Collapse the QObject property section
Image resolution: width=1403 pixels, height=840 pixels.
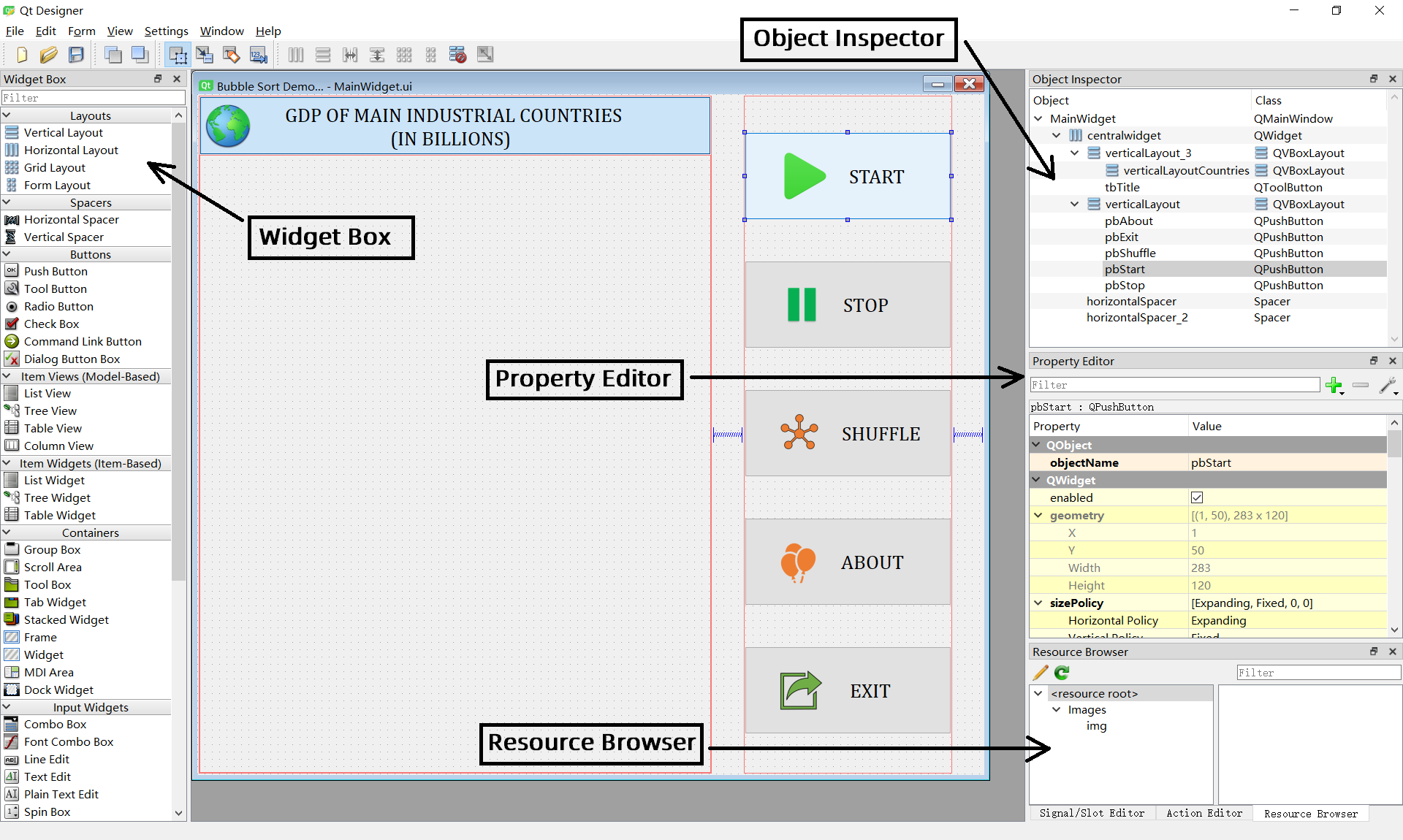pyautogui.click(x=1036, y=445)
